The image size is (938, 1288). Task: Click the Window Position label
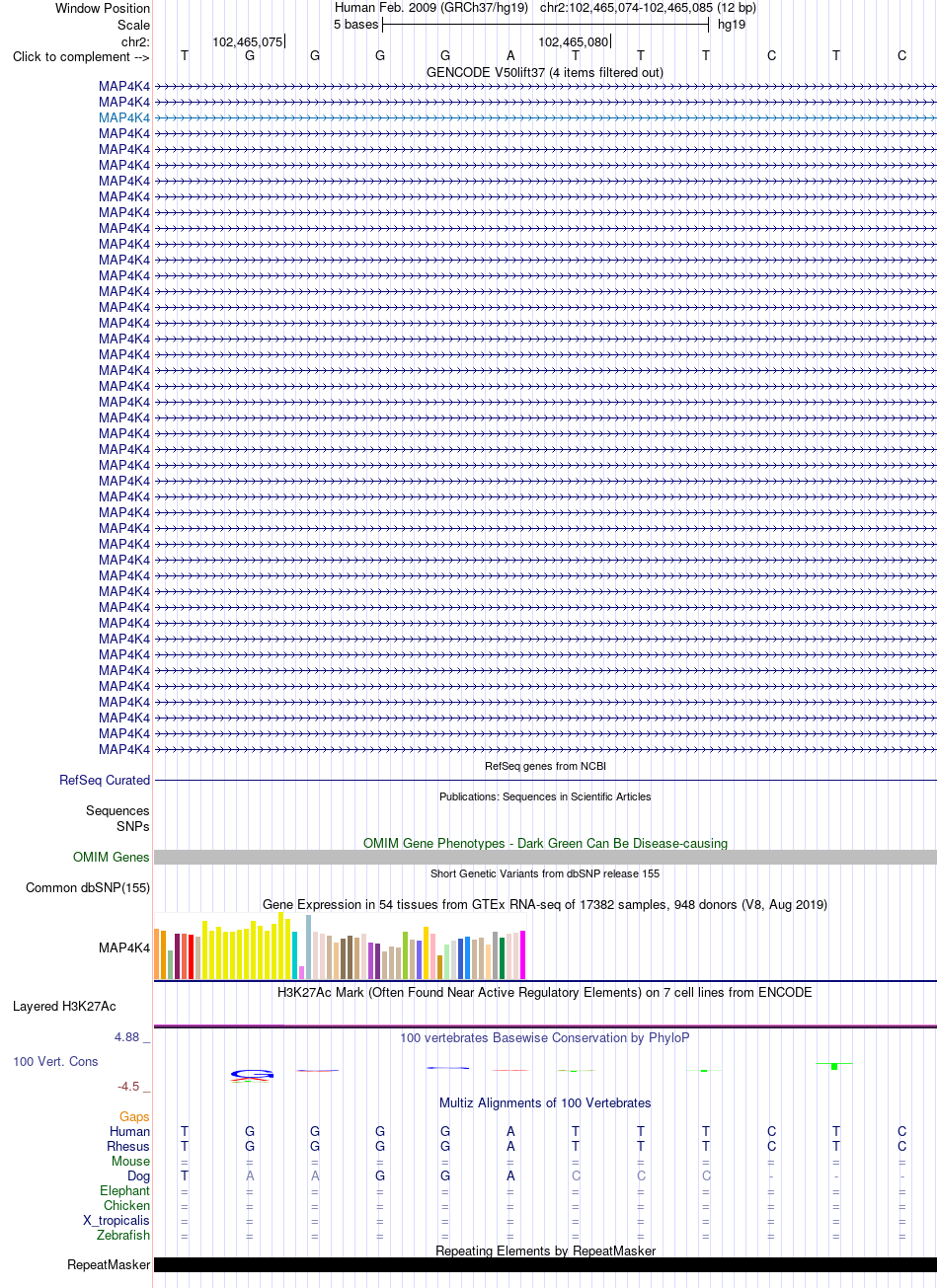103,9
